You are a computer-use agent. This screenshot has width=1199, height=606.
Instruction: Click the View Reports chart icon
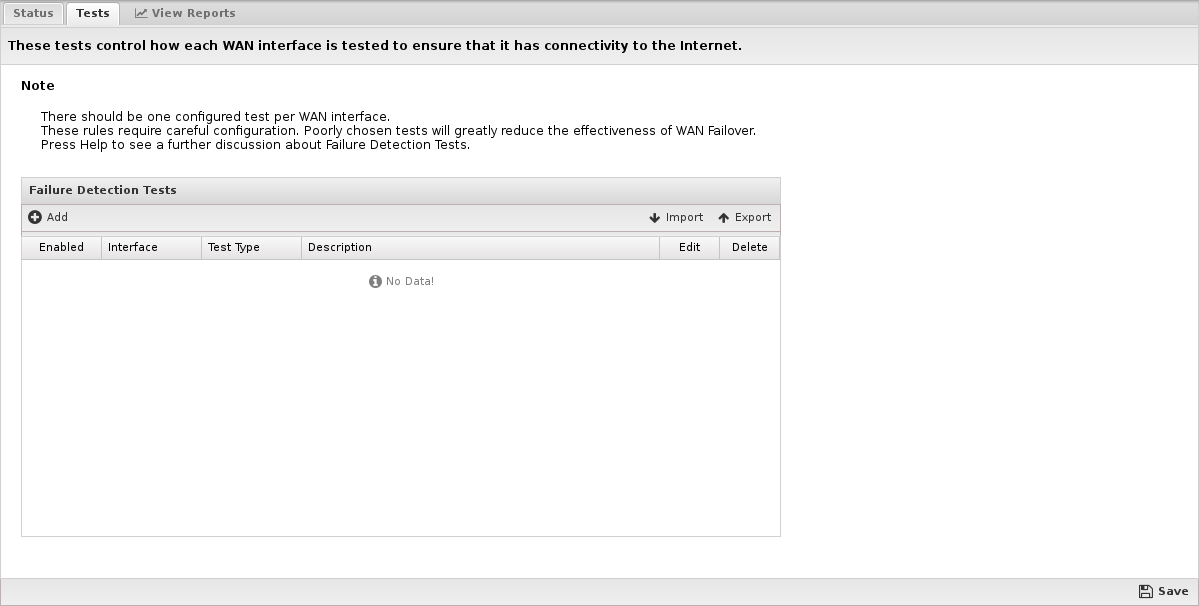point(141,13)
